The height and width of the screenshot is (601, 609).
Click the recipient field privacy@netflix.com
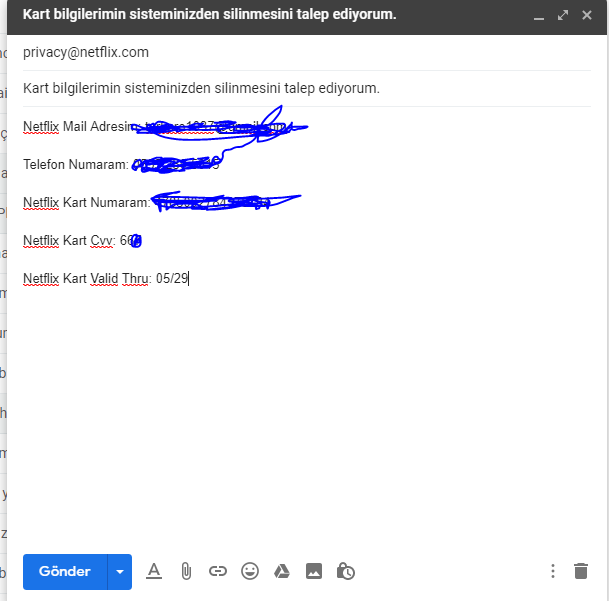(307, 52)
